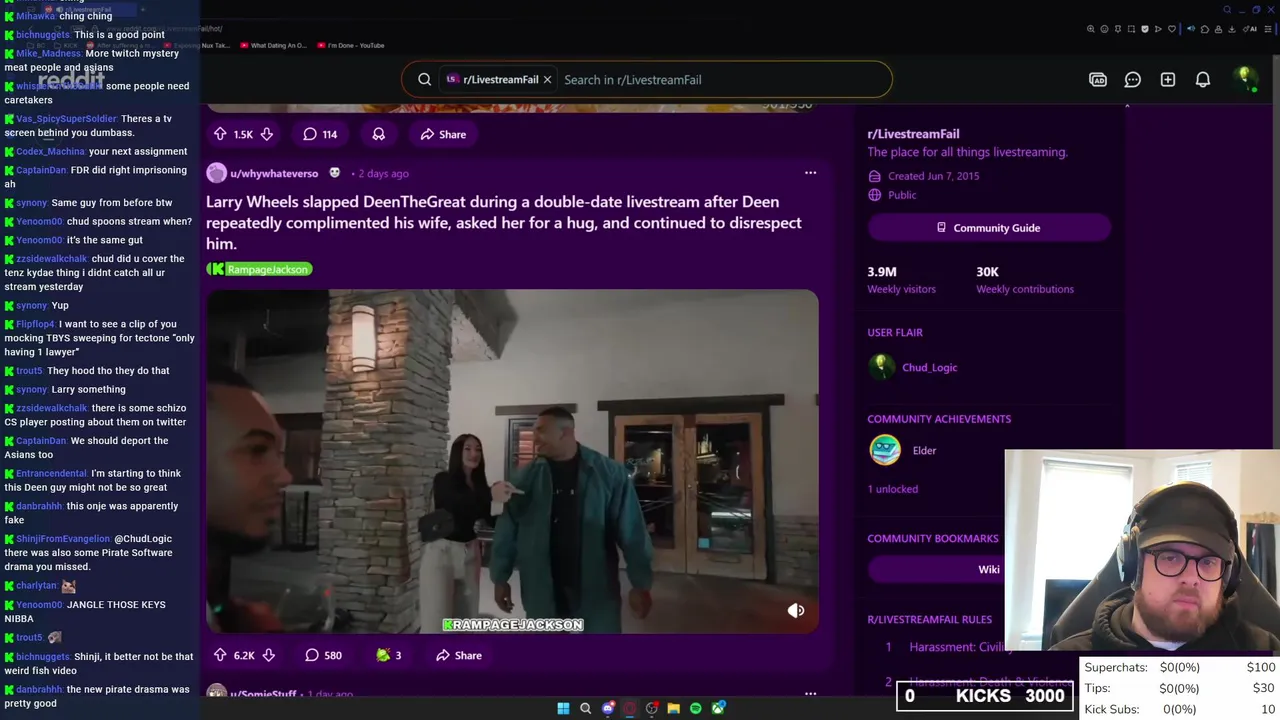Click the Elder achievement badge icon
This screenshot has width=1280, height=720.
[x=885, y=450]
